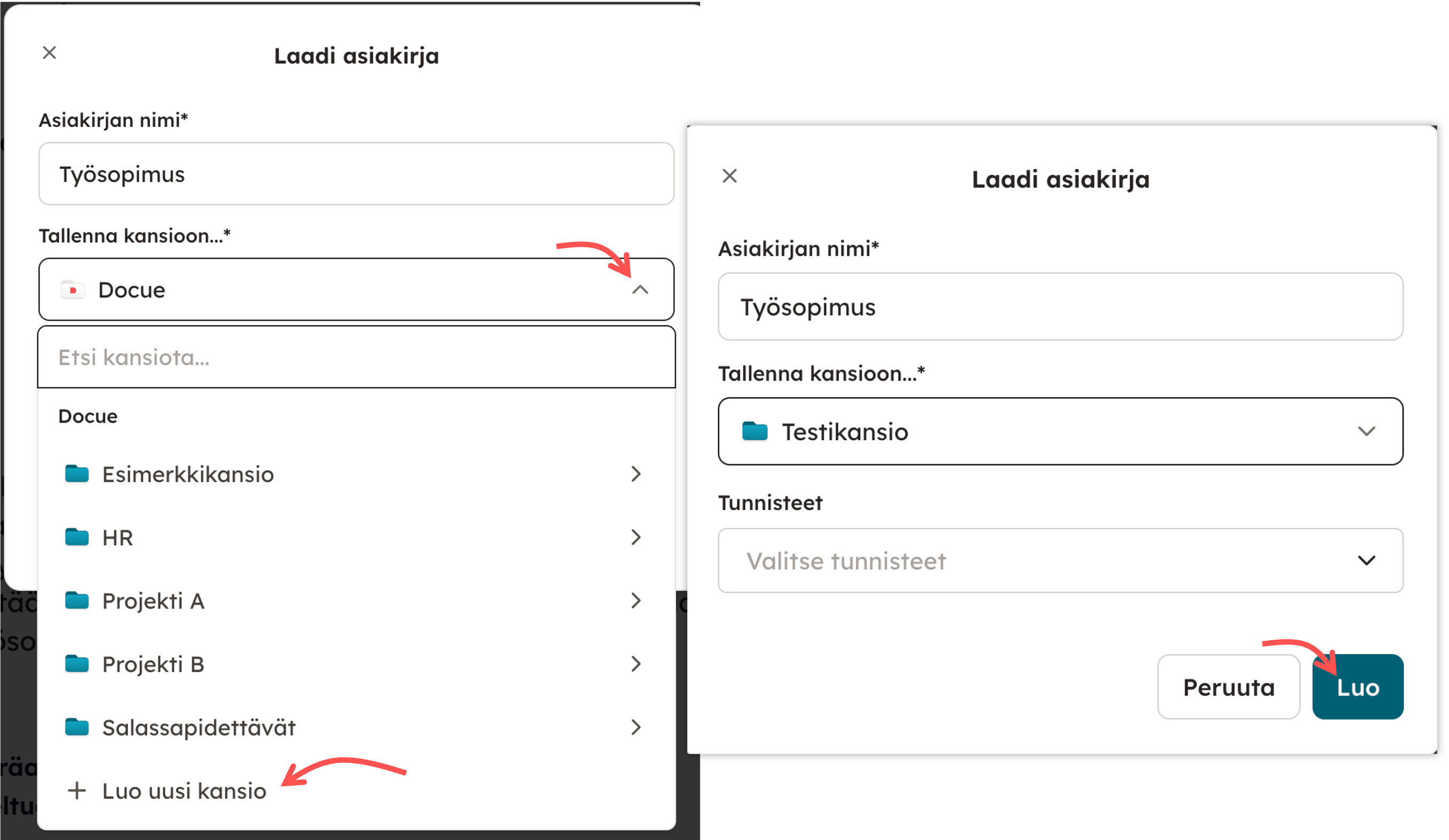Click the Testikansio folder icon
The width and height of the screenshot is (1449, 840).
[x=755, y=431]
